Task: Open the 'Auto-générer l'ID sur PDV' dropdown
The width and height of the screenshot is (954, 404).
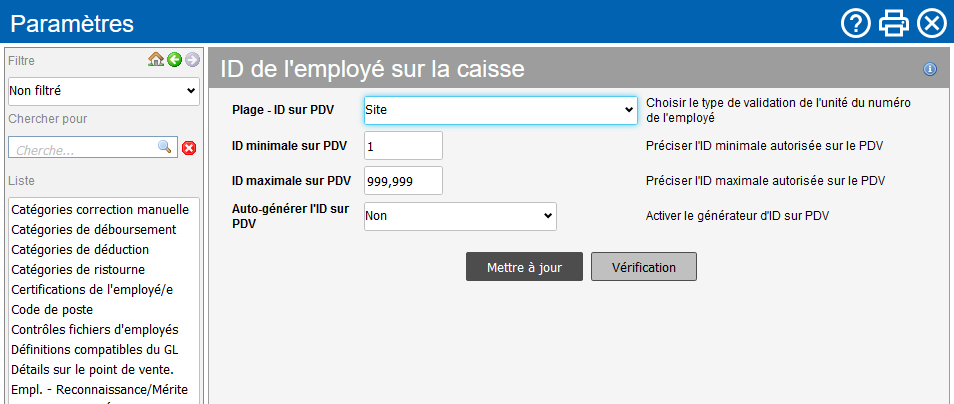Action: [x=459, y=215]
